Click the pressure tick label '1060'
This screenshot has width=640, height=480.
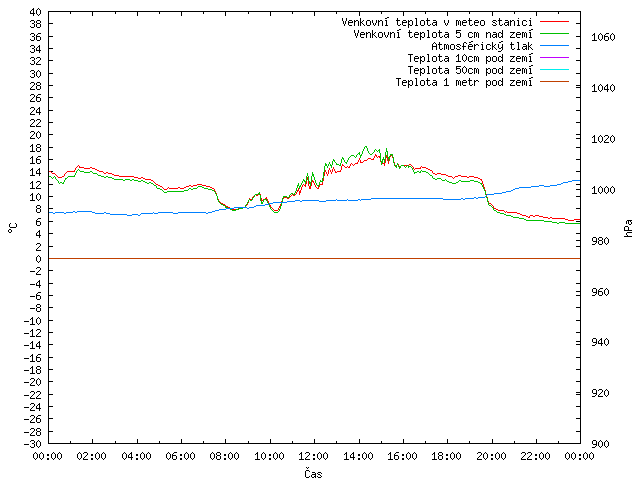[x=603, y=37]
